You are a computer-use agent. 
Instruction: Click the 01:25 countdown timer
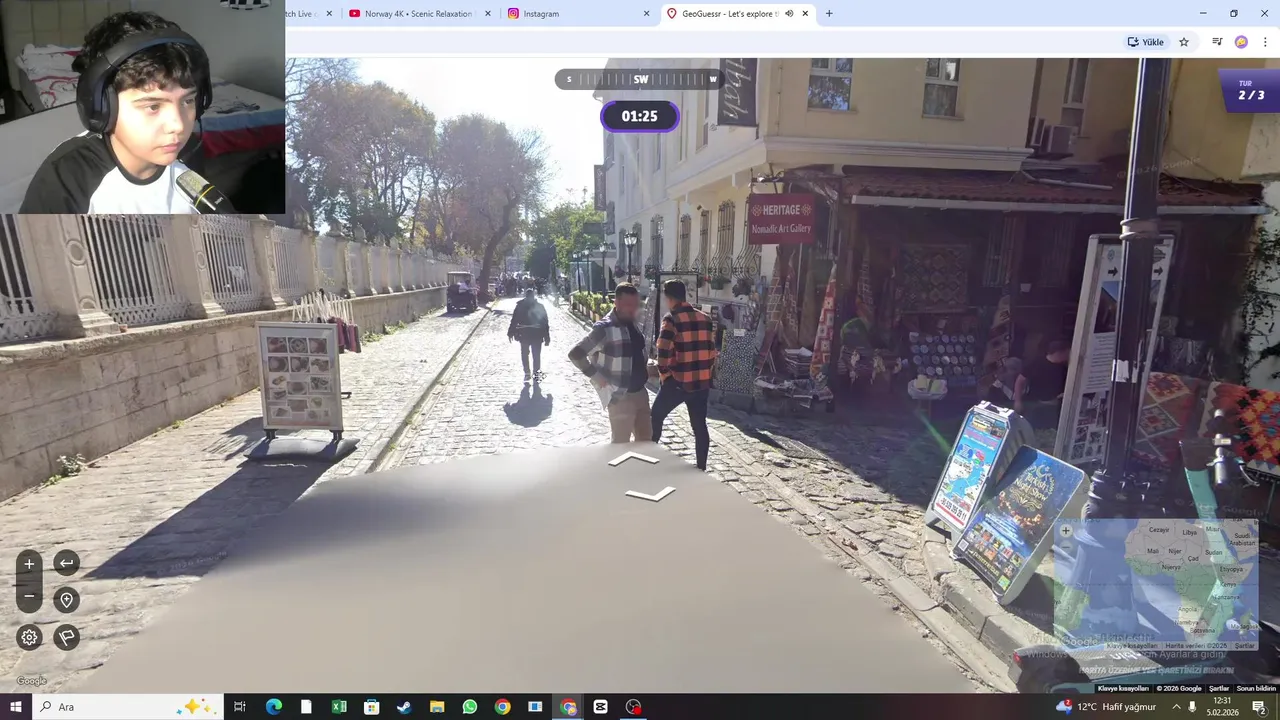pos(640,116)
